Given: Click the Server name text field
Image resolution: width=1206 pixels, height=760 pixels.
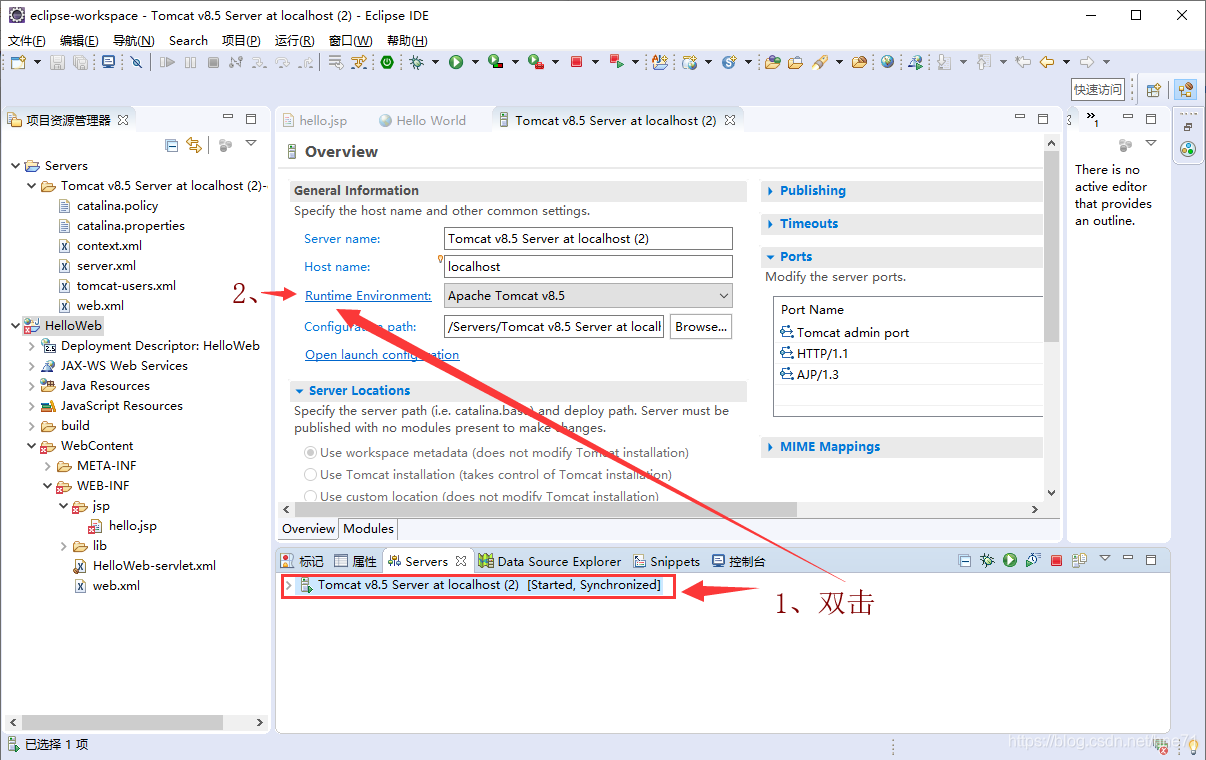Looking at the screenshot, I should (588, 239).
